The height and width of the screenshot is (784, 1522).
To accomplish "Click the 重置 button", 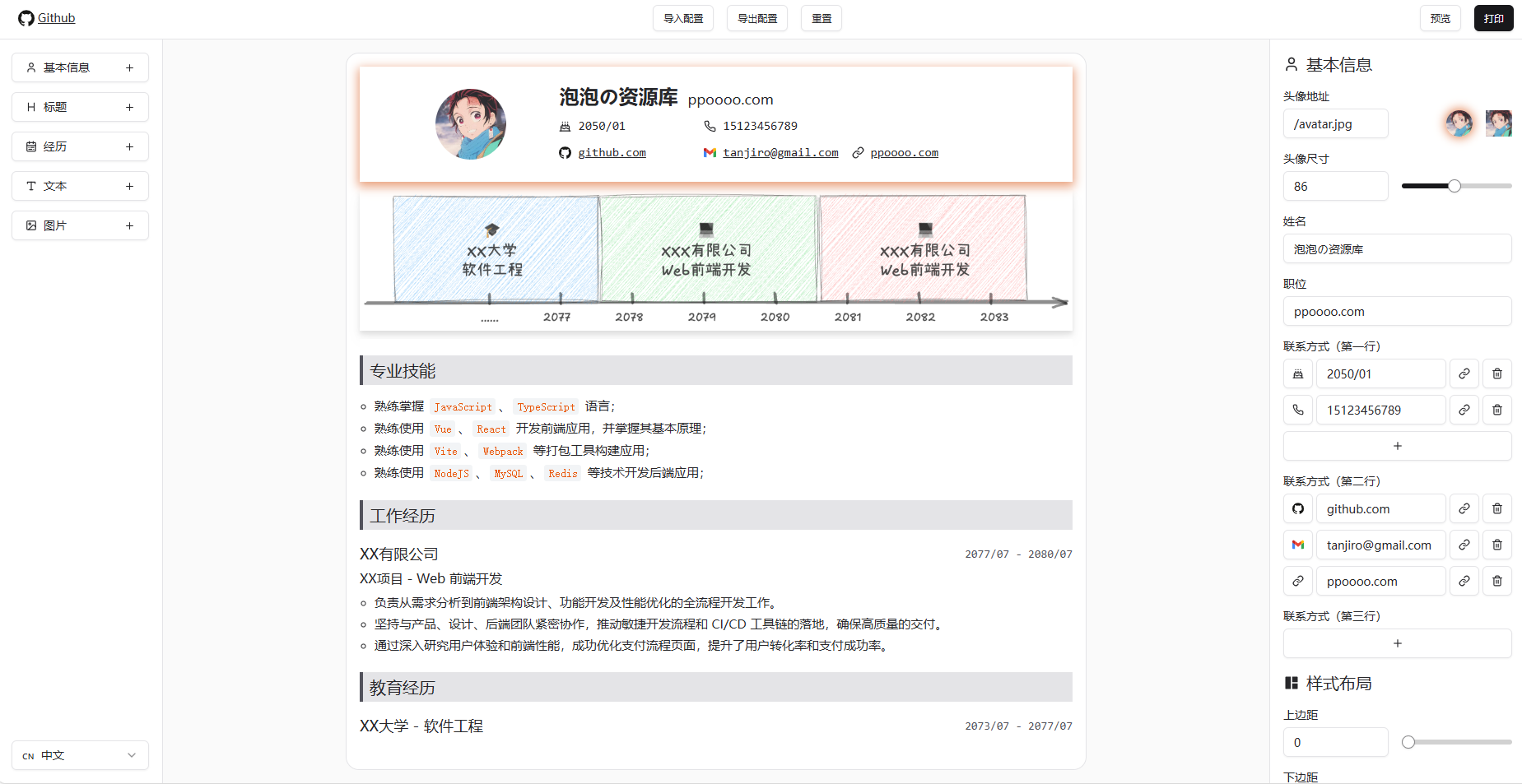I will tap(822, 18).
